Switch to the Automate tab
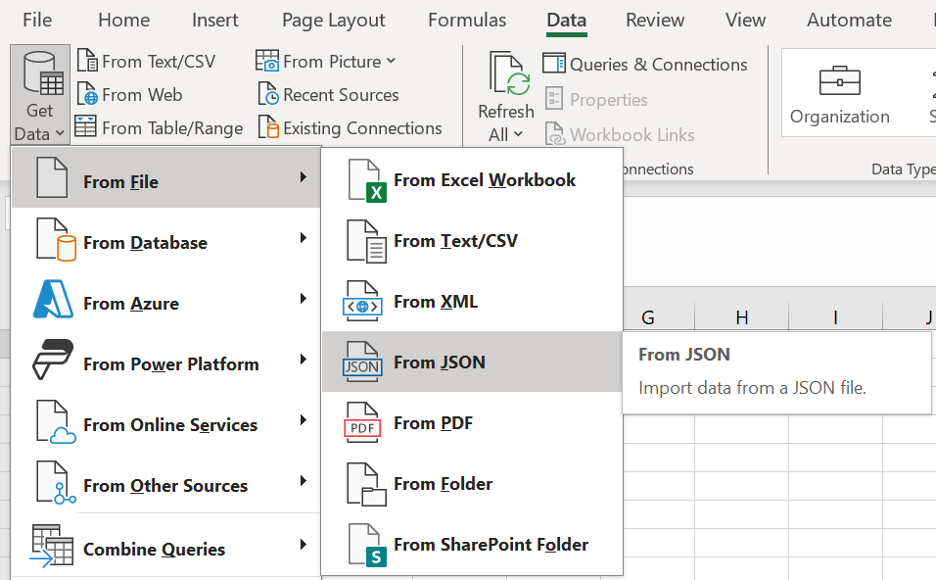The image size is (936, 580). point(849,20)
